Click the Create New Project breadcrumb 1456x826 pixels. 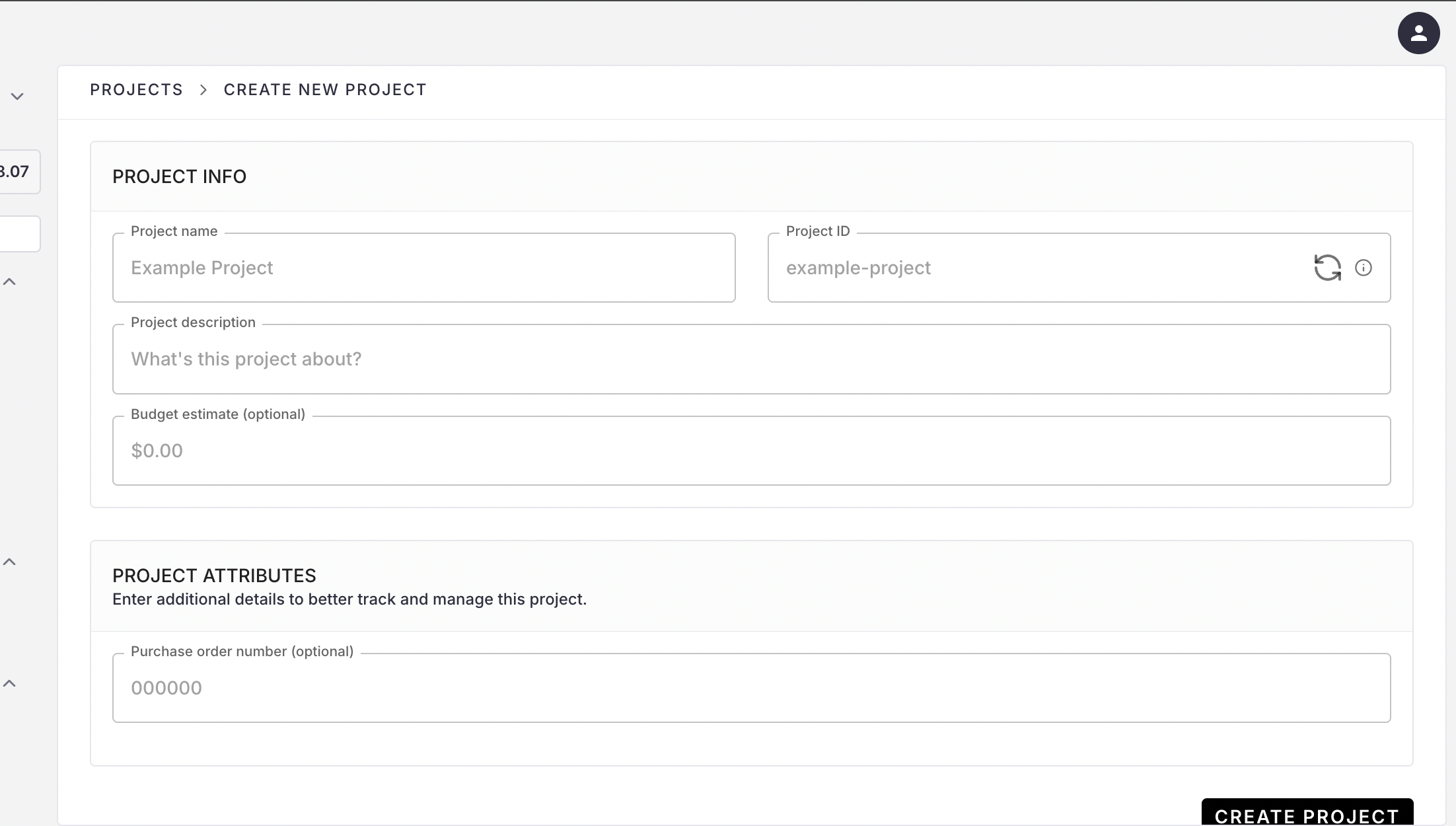(325, 90)
